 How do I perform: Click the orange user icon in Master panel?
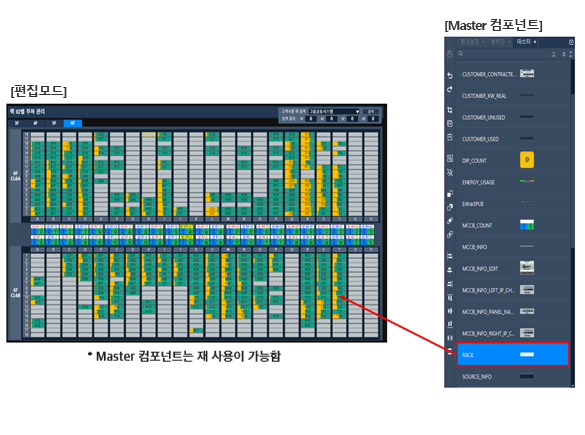554,54
